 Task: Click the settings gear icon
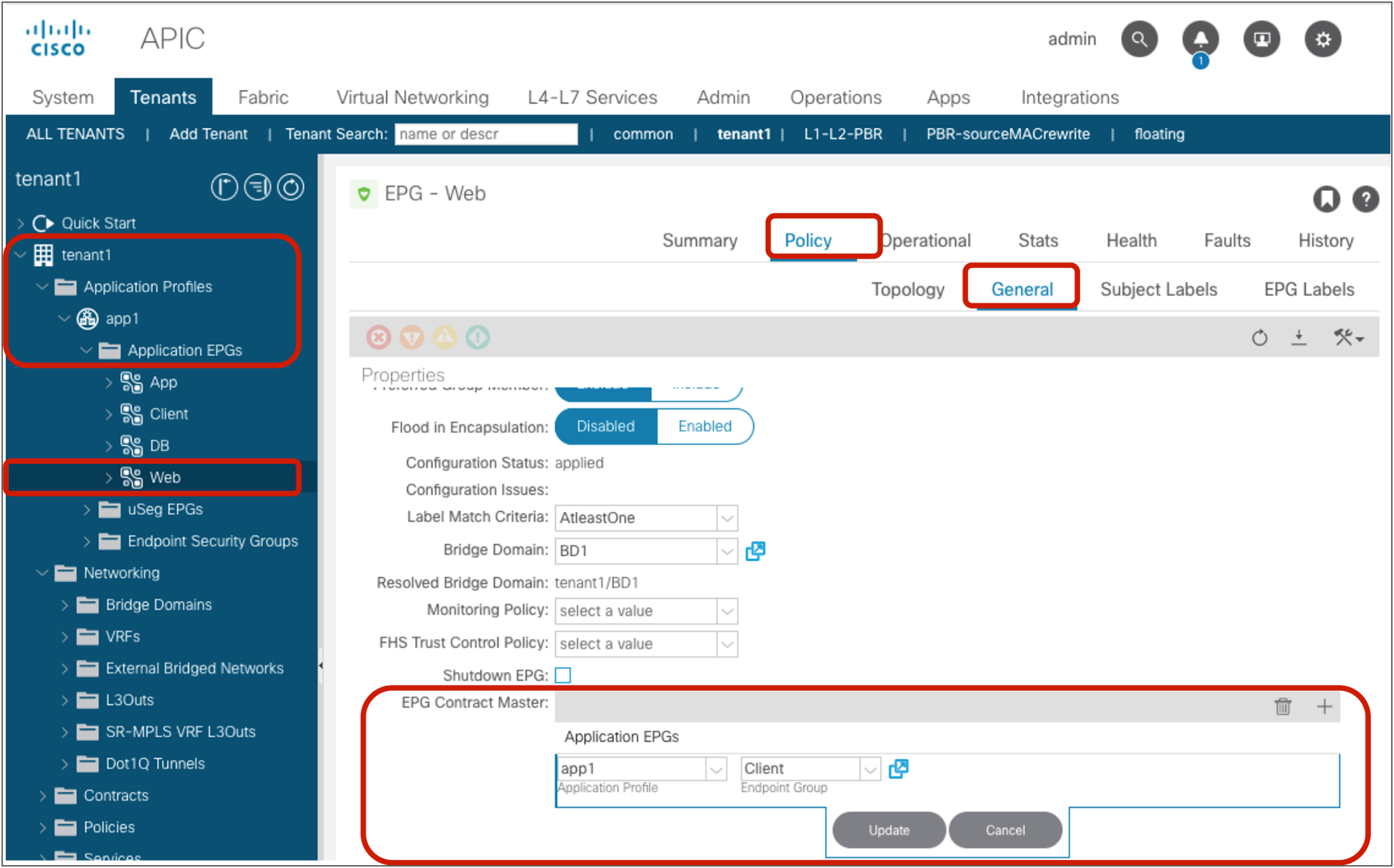(1323, 39)
